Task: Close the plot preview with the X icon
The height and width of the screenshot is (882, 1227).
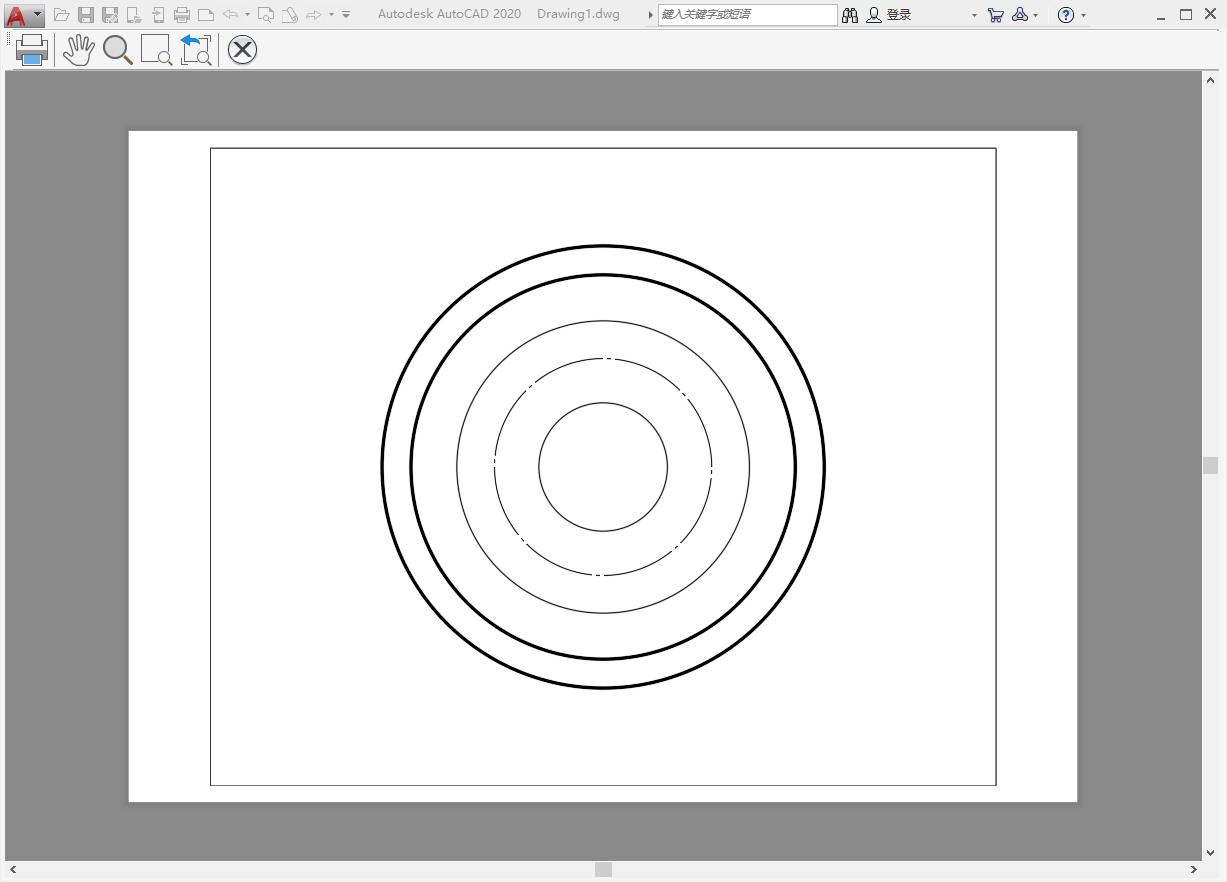Action: (x=242, y=50)
